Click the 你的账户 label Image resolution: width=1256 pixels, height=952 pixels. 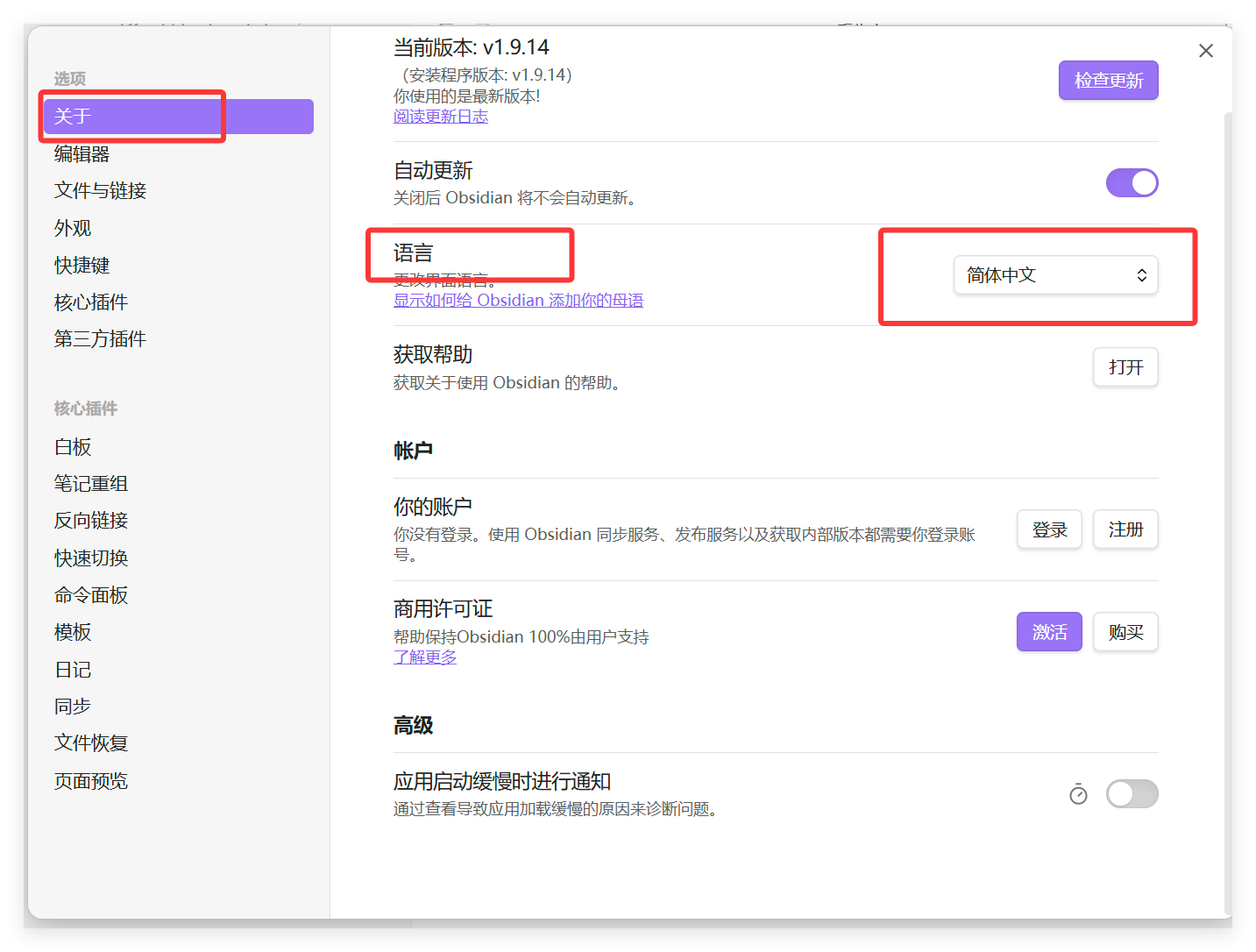pos(433,507)
